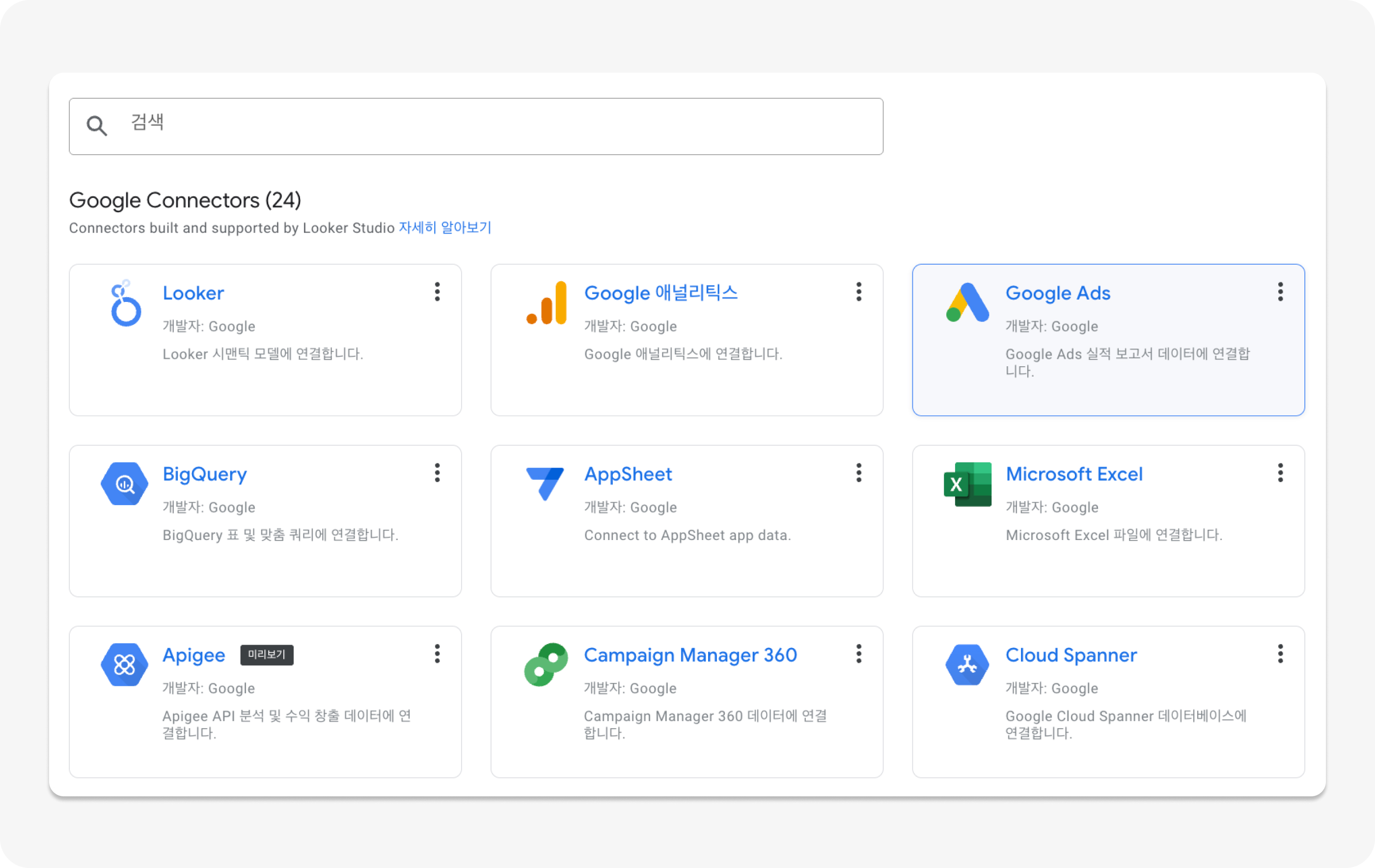Viewport: 1375px width, 868px height.
Task: Click 'Connect to AppSheet app data.' text
Action: (x=687, y=535)
